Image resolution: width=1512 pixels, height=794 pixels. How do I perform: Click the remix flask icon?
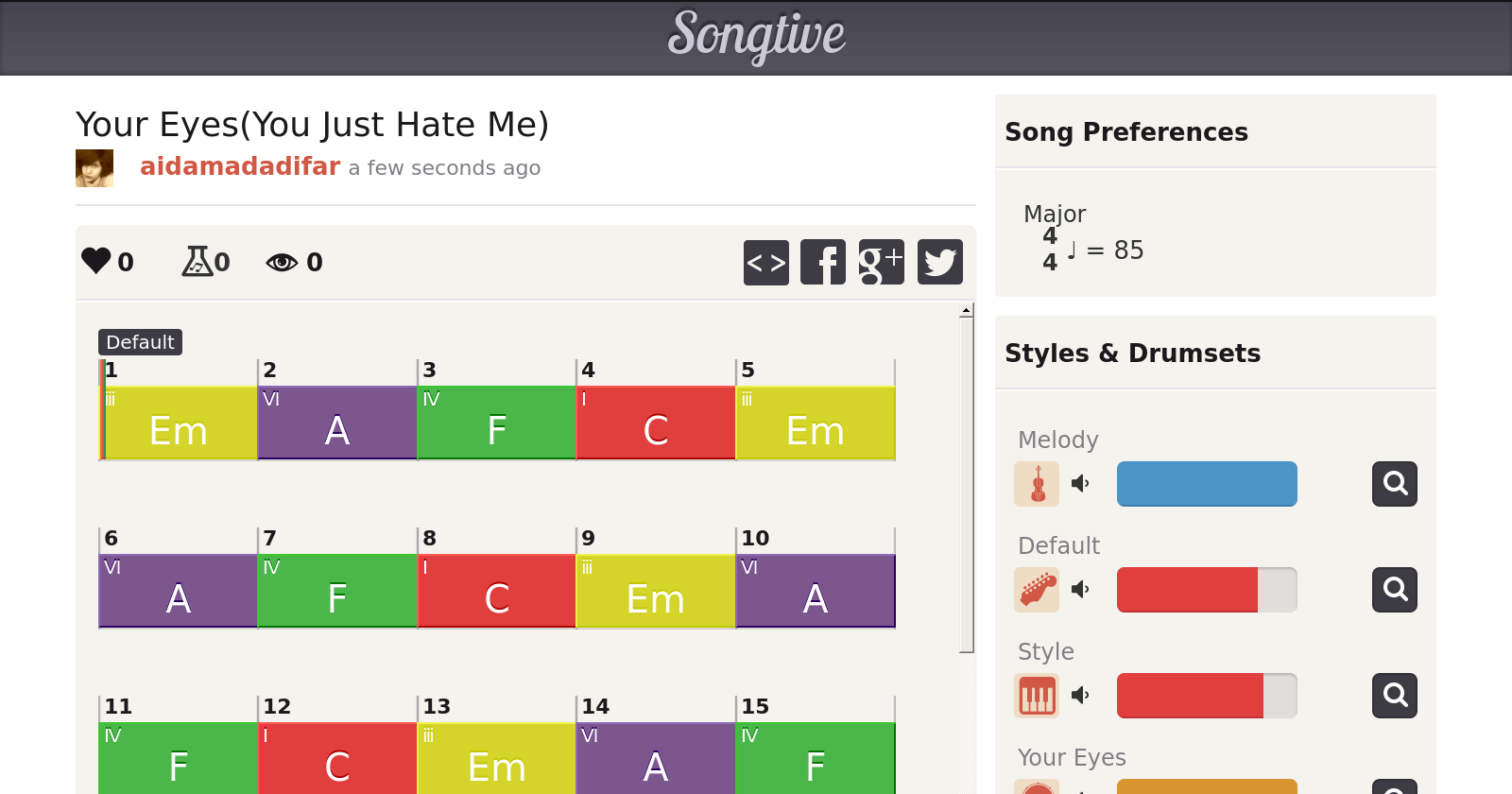(198, 261)
